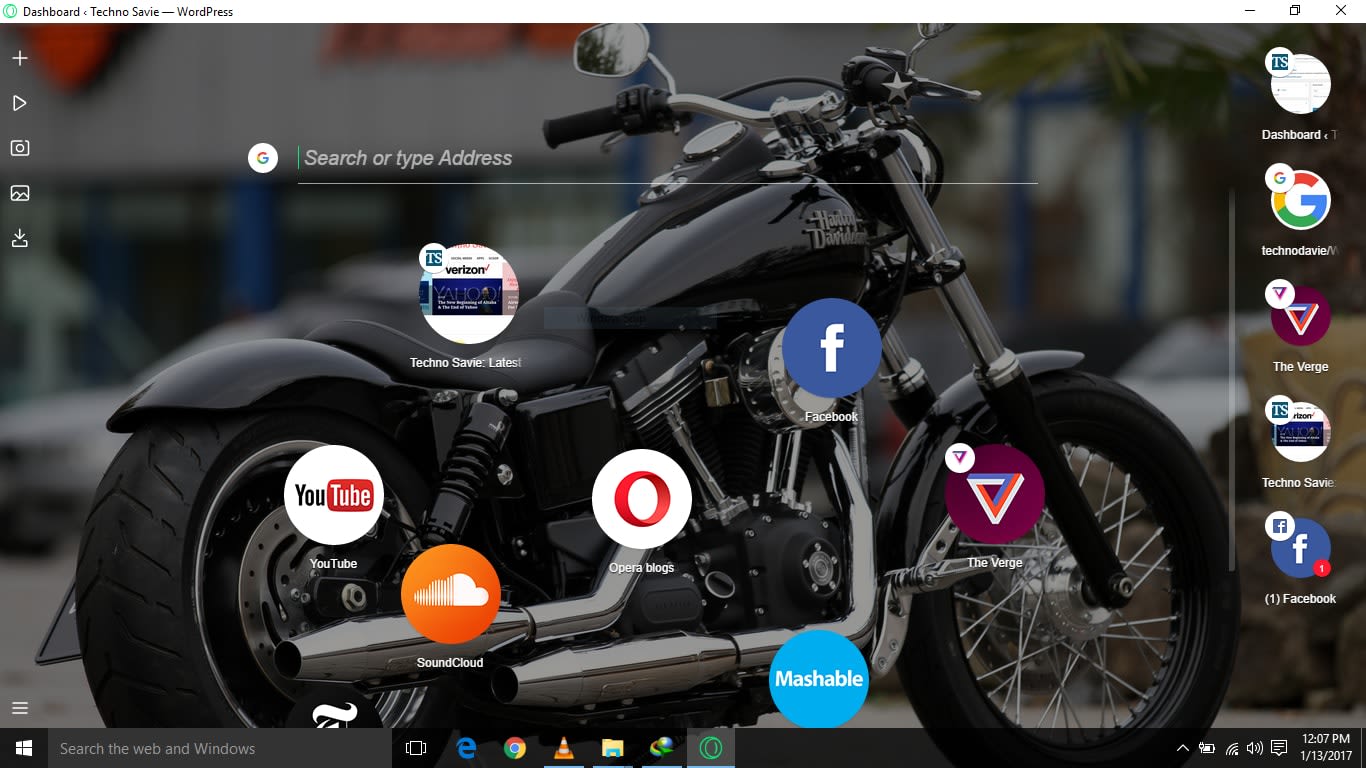Image resolution: width=1366 pixels, height=768 pixels.
Task: Click the plus new tab icon
Action: click(x=19, y=58)
